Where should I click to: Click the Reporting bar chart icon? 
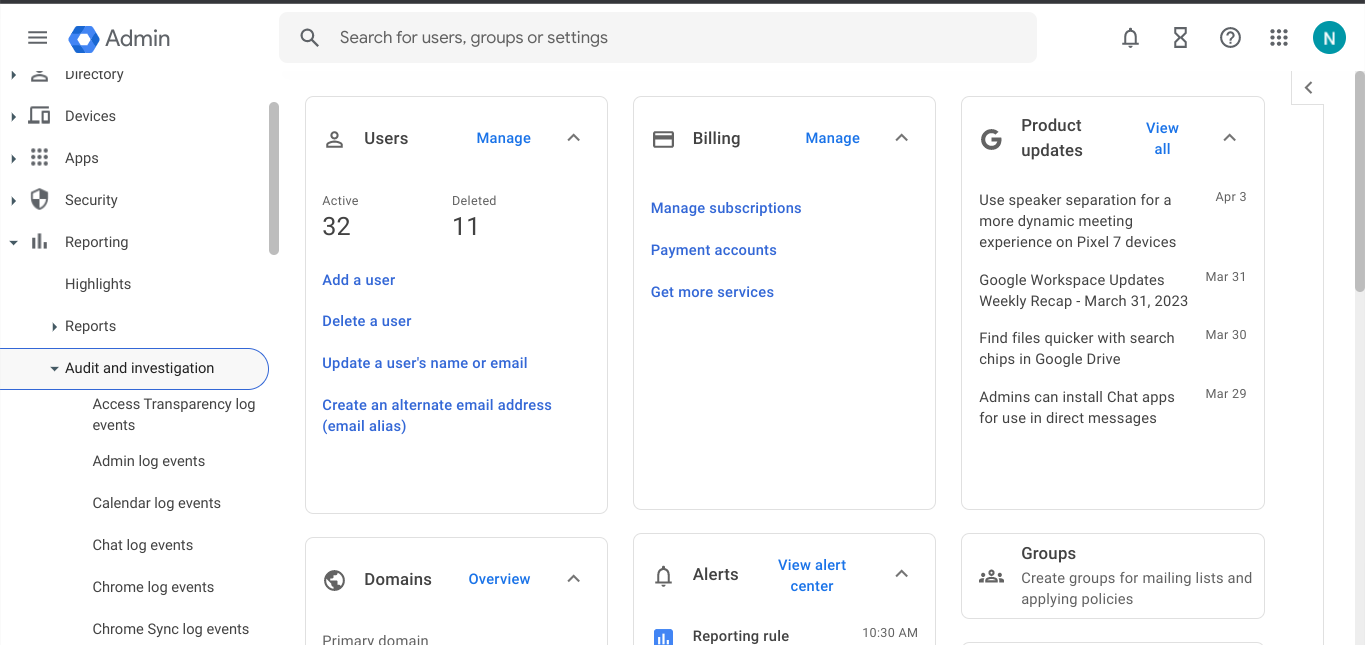[x=39, y=242]
